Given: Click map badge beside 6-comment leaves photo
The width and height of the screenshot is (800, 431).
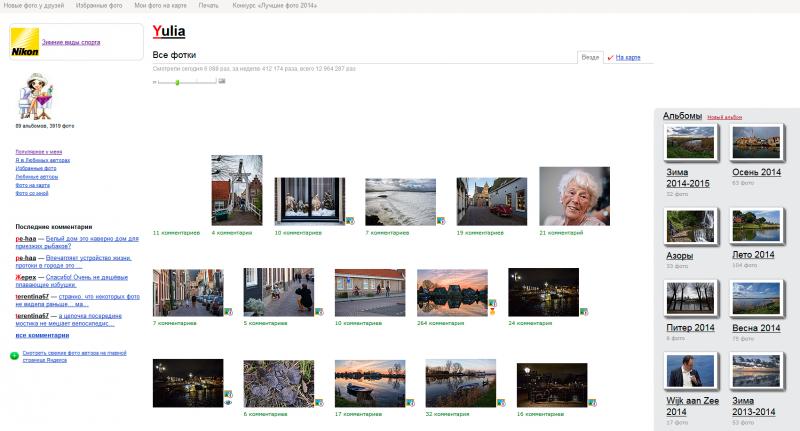Looking at the screenshot, I should [x=319, y=403].
